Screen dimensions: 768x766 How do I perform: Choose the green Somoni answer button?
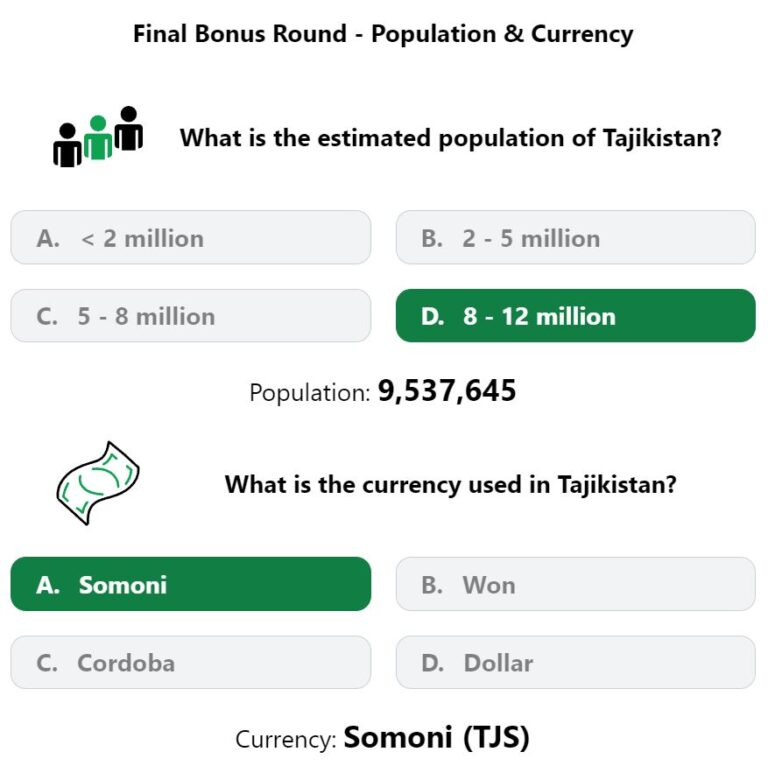coord(190,584)
